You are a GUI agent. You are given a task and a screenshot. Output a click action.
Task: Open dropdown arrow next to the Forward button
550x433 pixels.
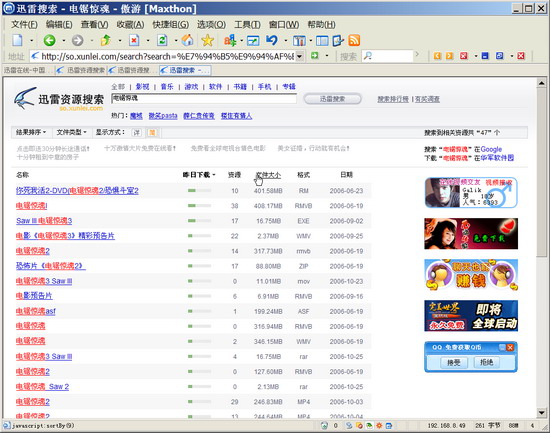(92, 41)
